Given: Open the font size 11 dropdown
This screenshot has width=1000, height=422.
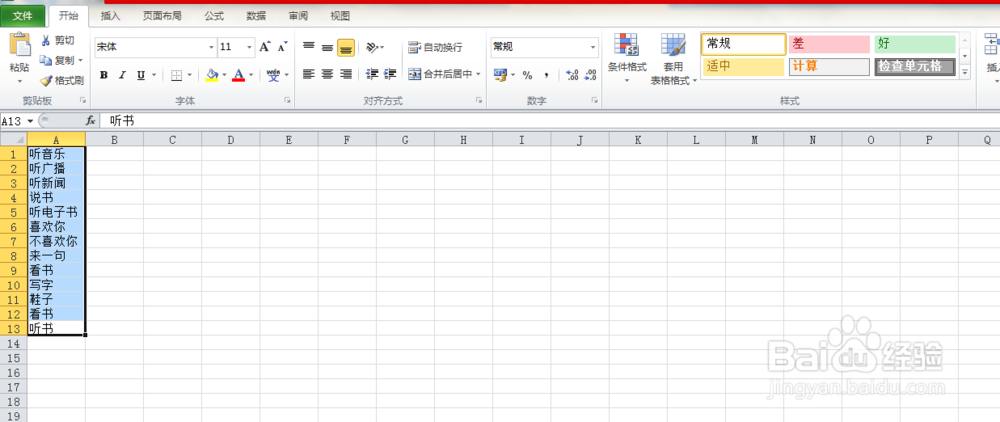Looking at the screenshot, I should pos(249,47).
